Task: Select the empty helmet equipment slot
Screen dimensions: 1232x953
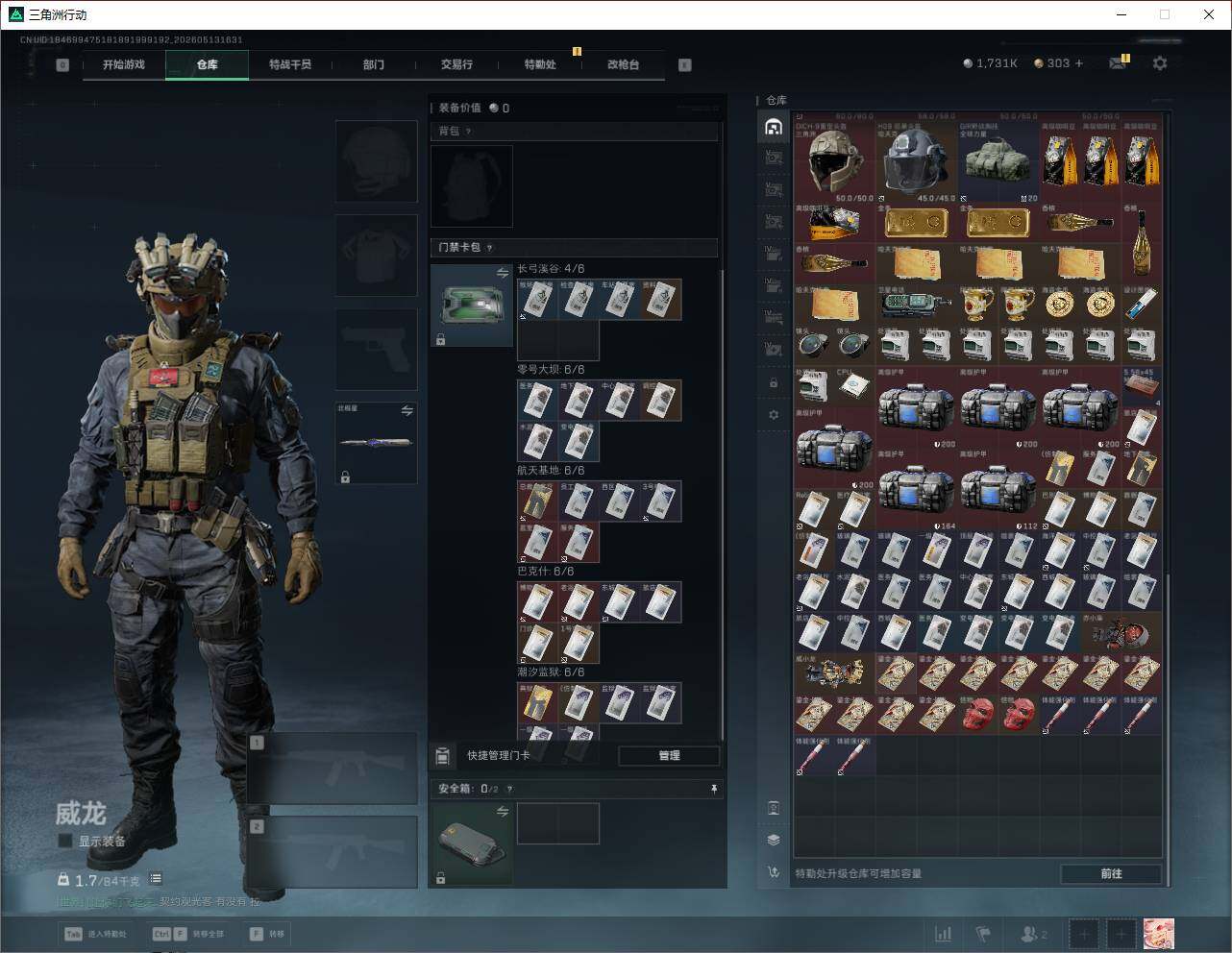Action: coord(376,160)
